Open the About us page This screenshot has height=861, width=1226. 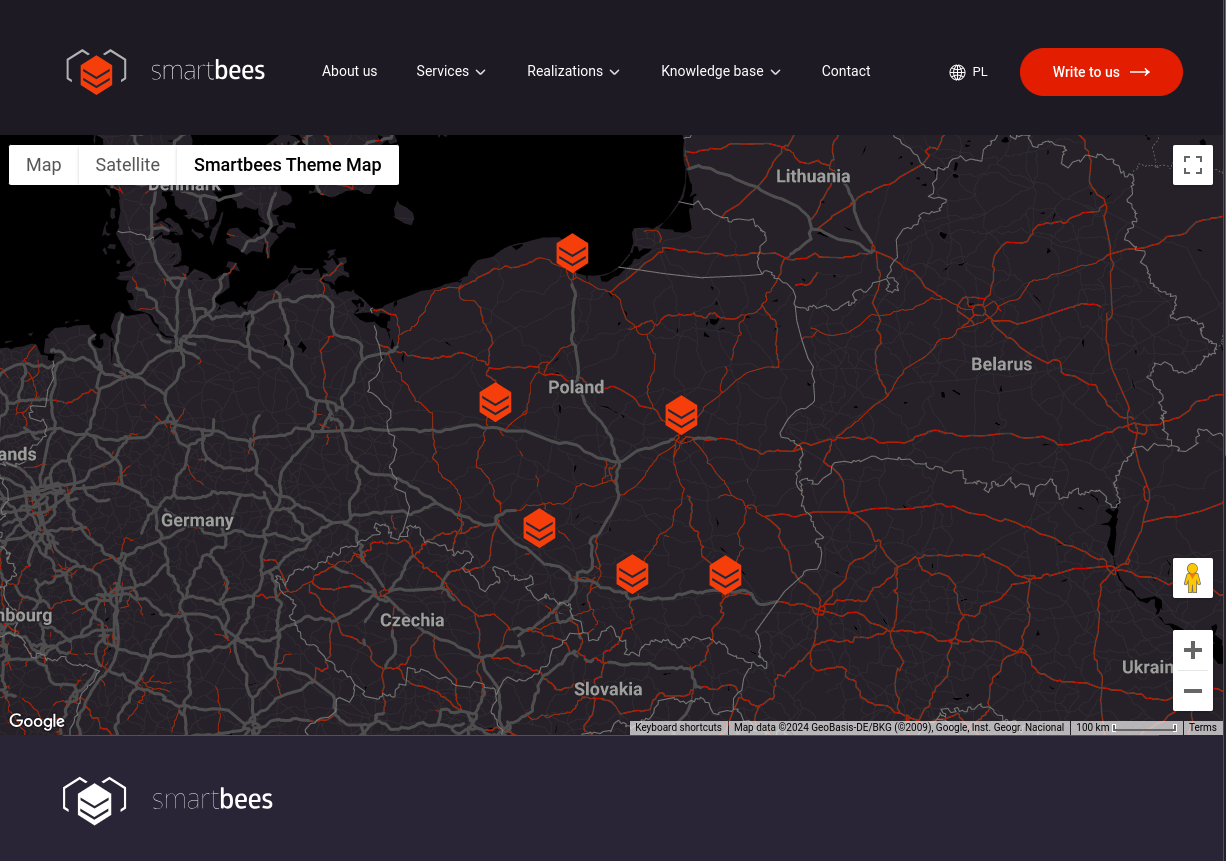click(349, 71)
